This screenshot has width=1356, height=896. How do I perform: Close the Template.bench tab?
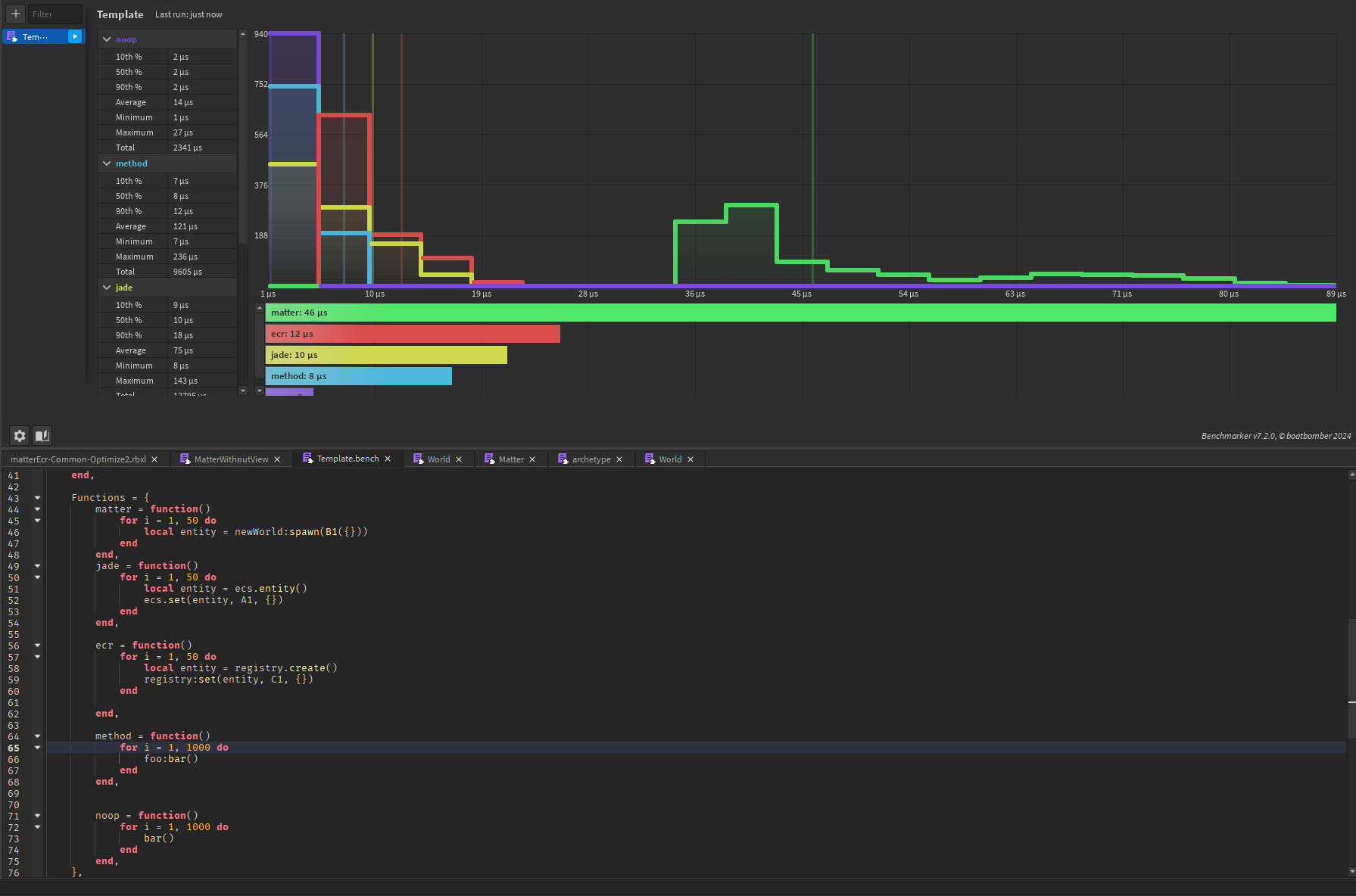pos(388,459)
